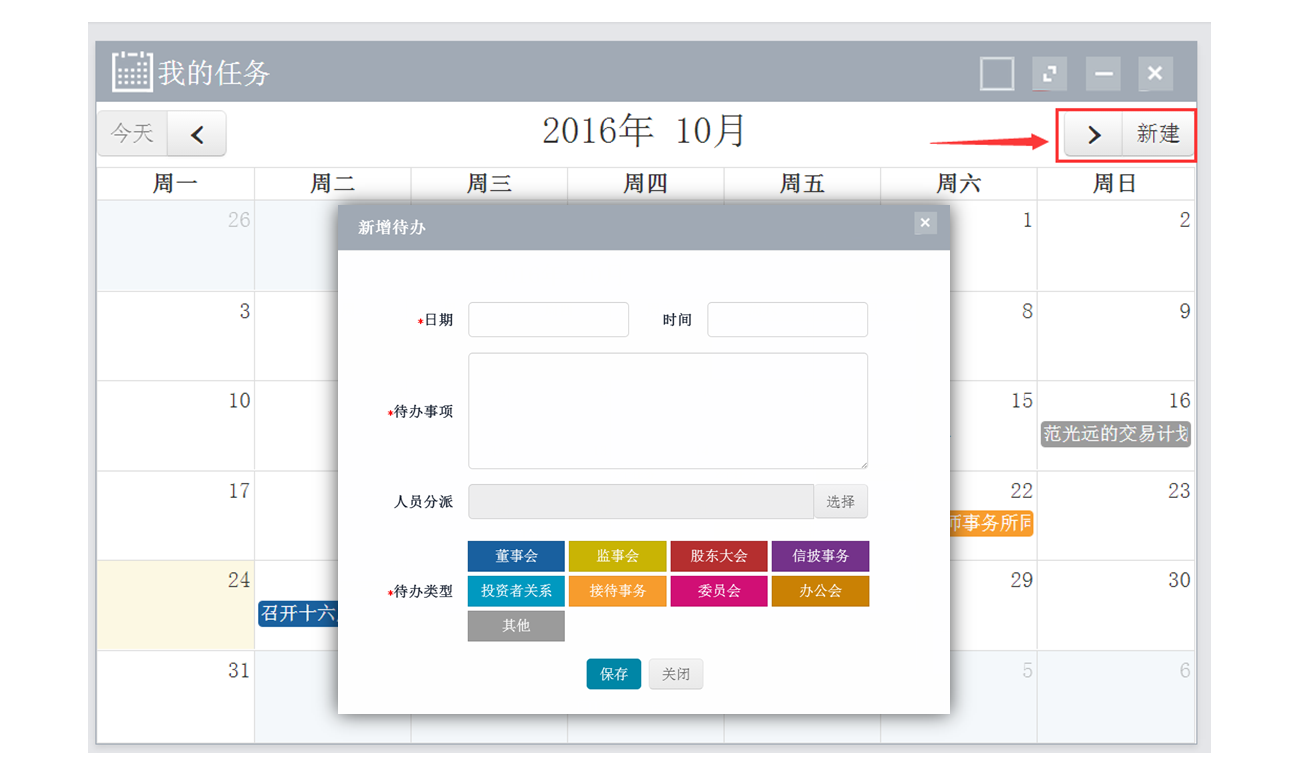The width and height of the screenshot is (1307, 784).
Task: Select the 投资者关系 type
Action: 516,591
